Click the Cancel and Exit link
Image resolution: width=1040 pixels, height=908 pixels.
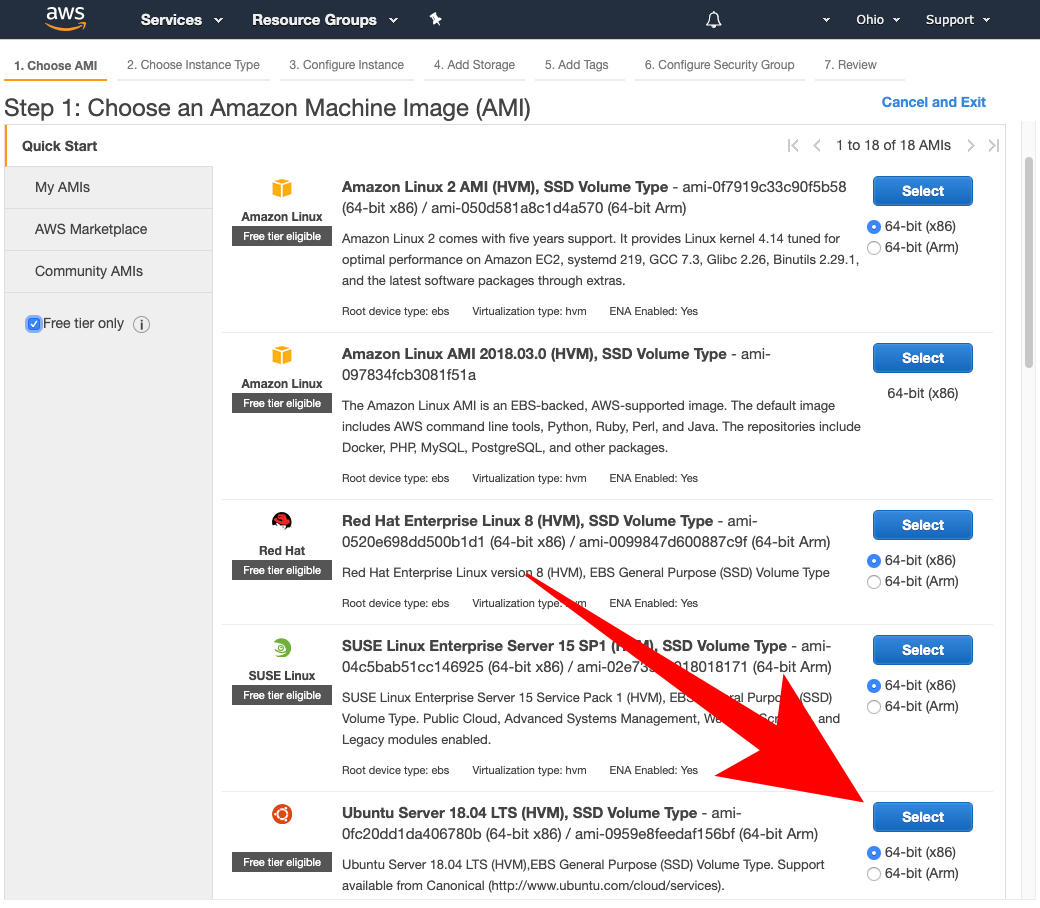pos(933,102)
